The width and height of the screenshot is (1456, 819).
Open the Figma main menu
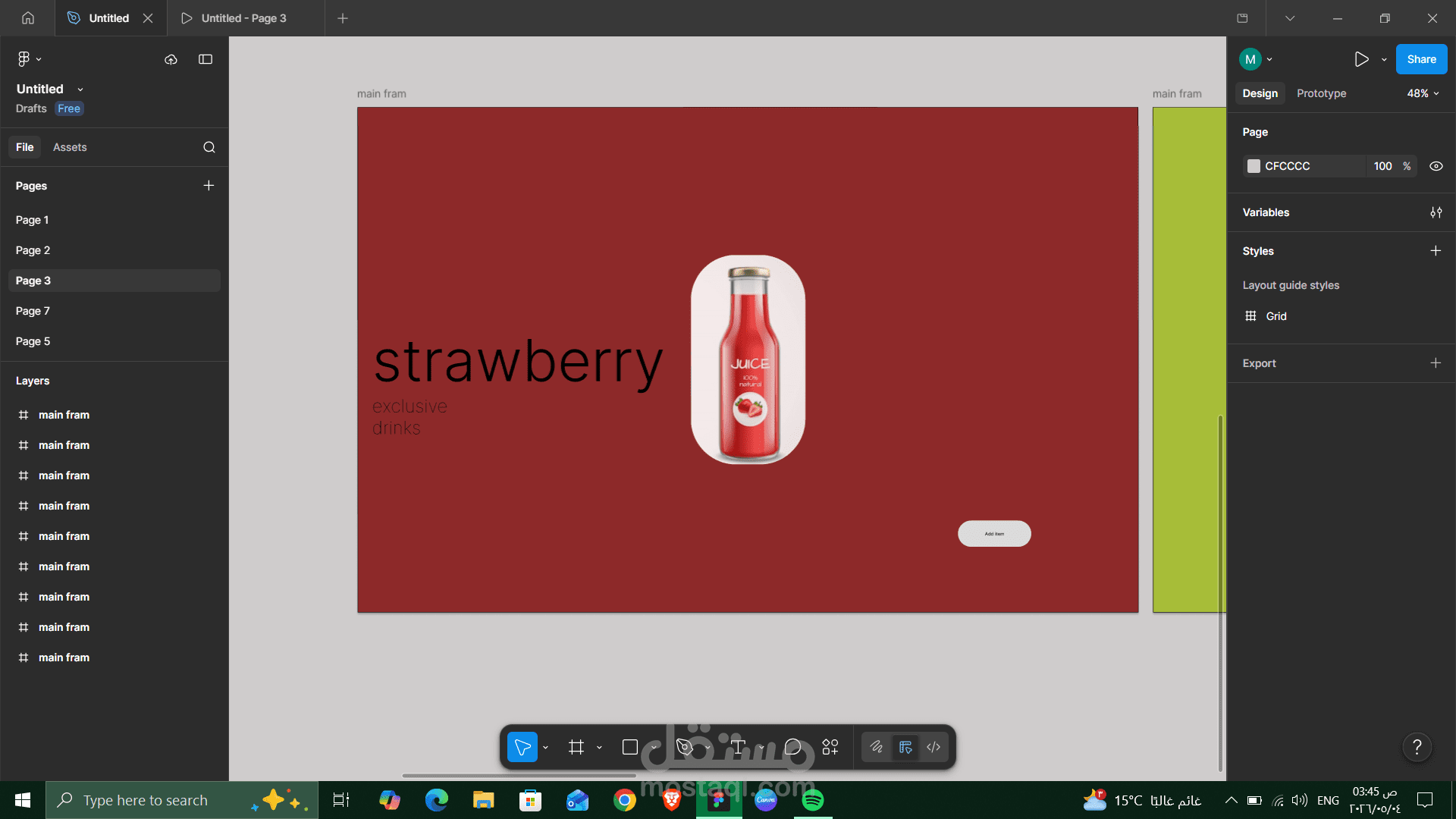pos(29,59)
